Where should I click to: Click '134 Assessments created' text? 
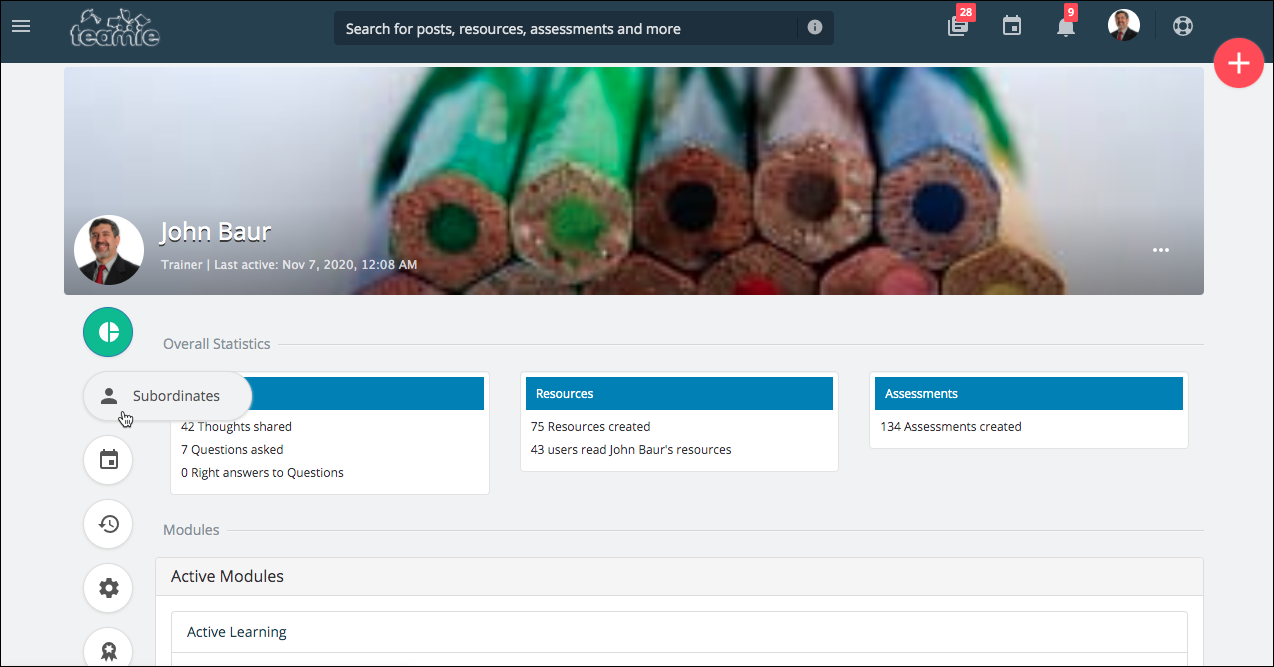tap(951, 426)
